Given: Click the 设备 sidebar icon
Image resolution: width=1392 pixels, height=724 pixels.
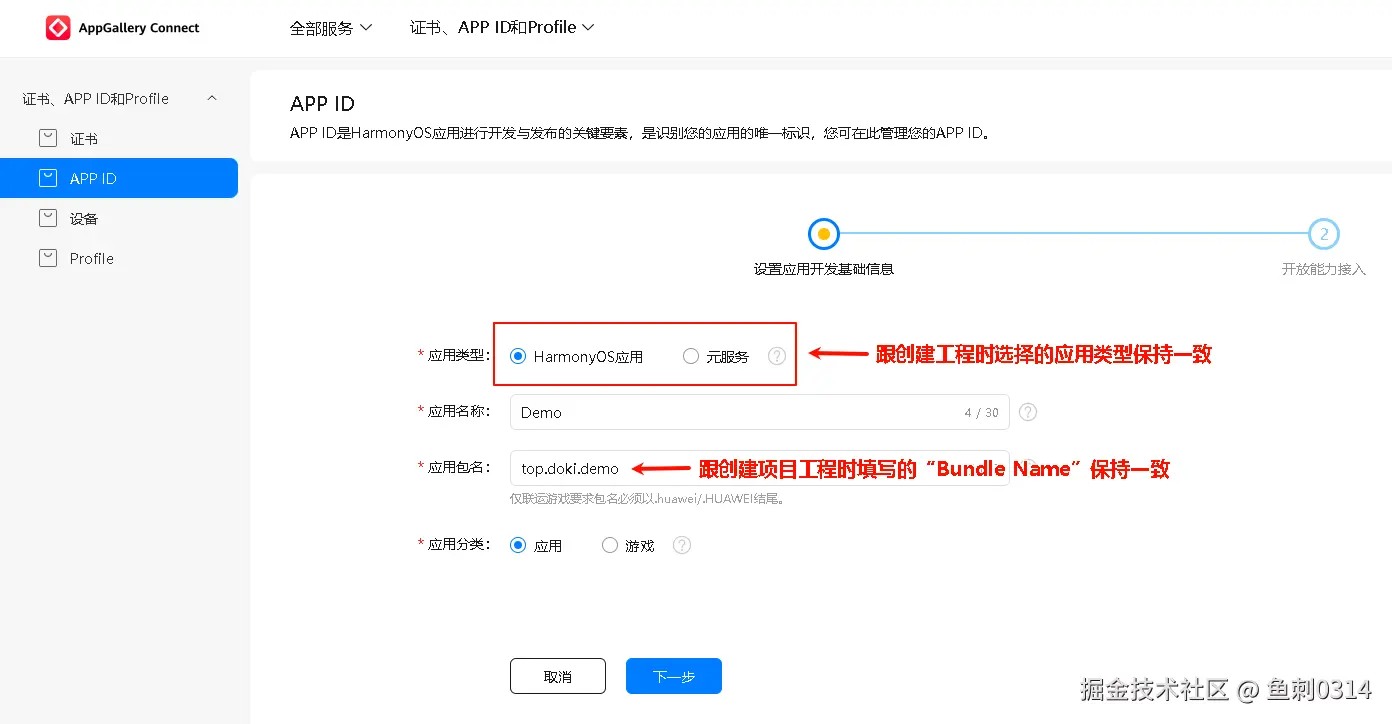Looking at the screenshot, I should 48,218.
